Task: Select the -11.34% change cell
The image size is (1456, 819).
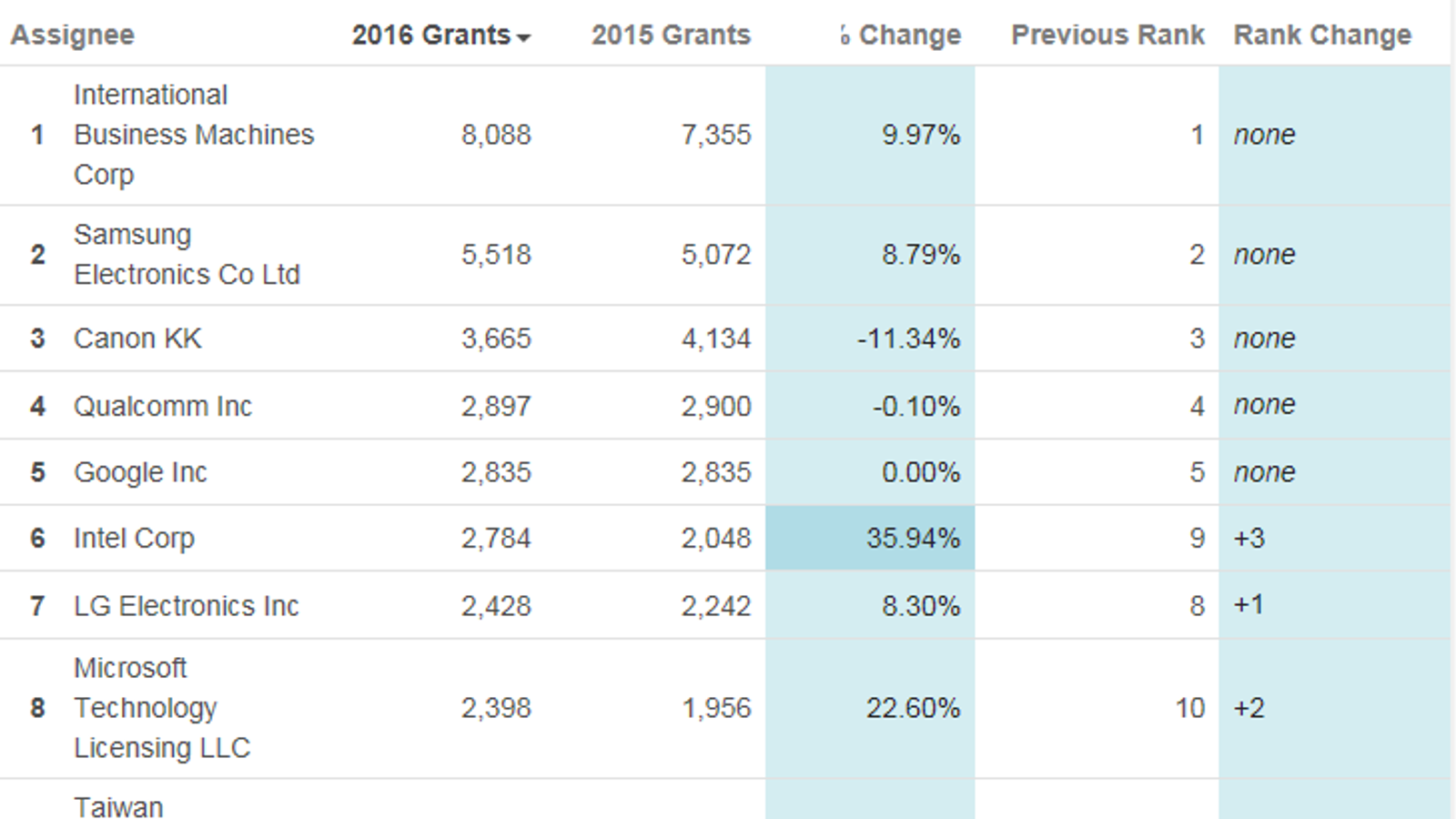Action: coord(870,339)
